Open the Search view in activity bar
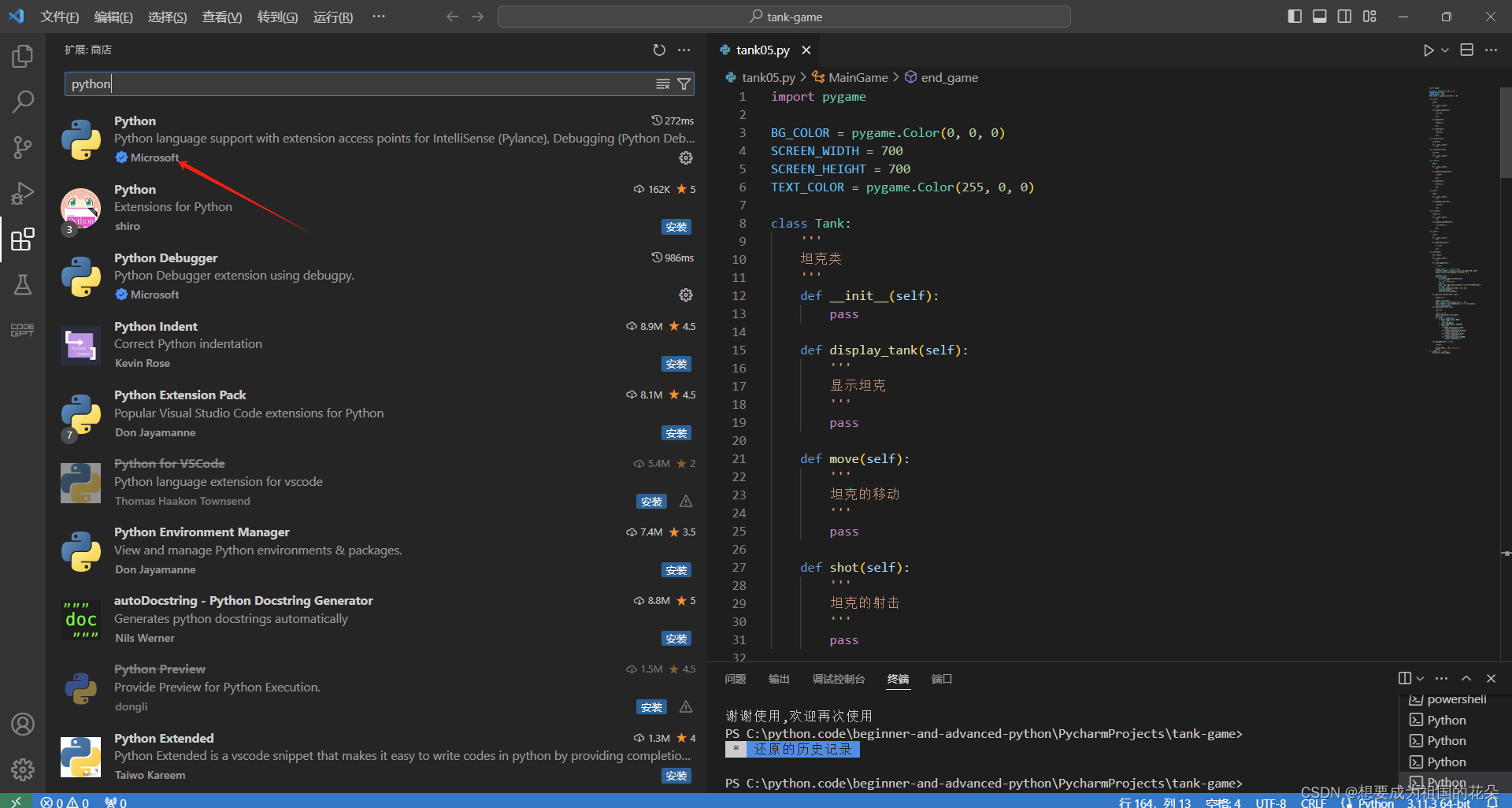Screen dimensions: 1512x808 23,102
